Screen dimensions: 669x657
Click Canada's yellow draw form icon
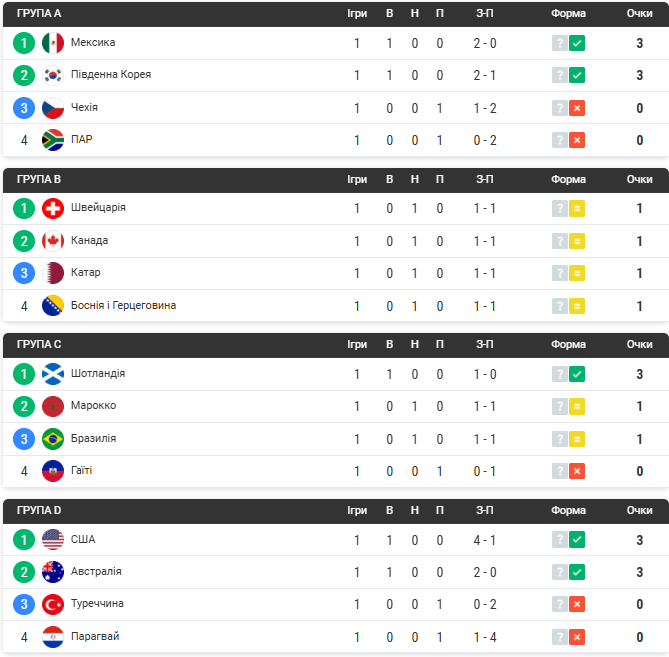pos(577,241)
